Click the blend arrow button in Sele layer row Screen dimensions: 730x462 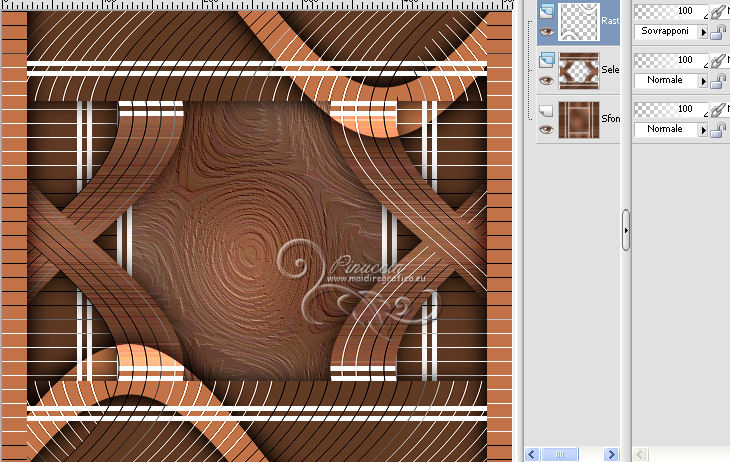(703, 81)
